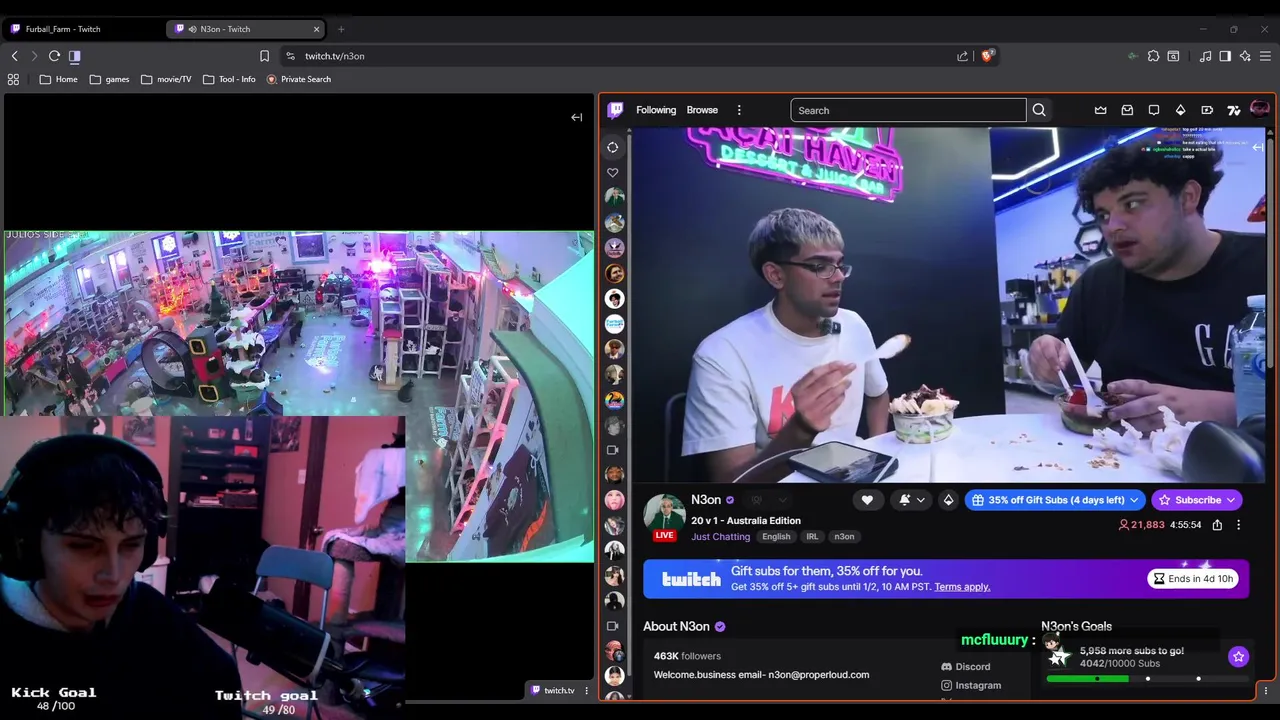Open a new browser tab

click(340, 29)
